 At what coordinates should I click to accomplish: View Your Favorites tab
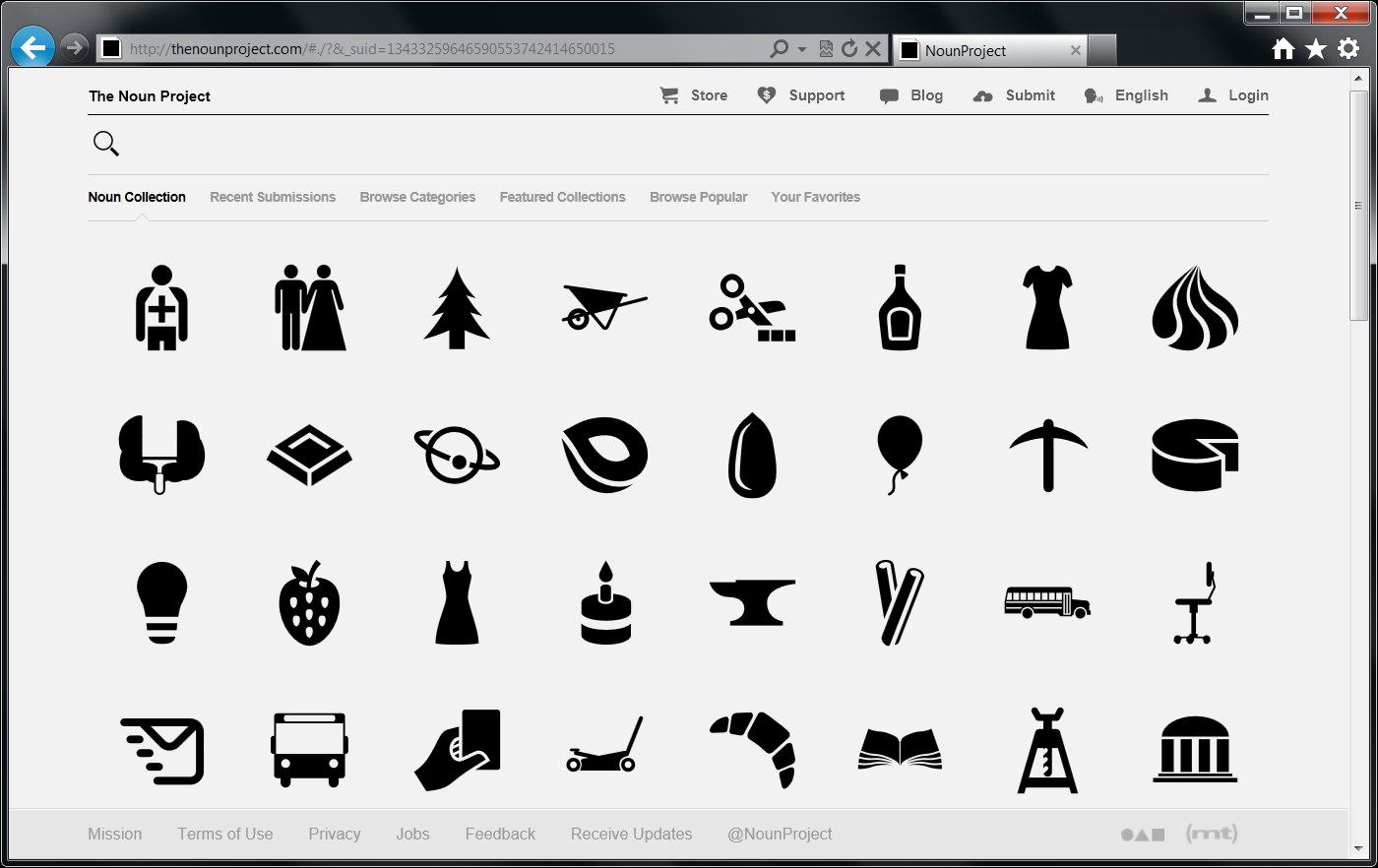point(815,197)
